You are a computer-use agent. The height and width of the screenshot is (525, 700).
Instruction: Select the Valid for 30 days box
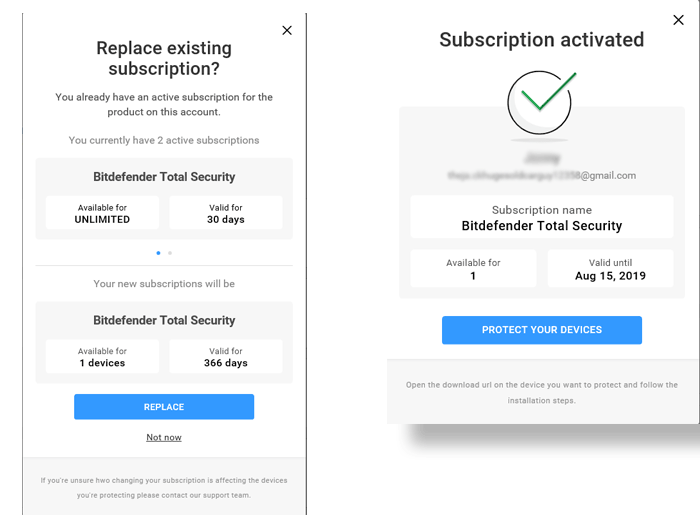[x=225, y=213]
